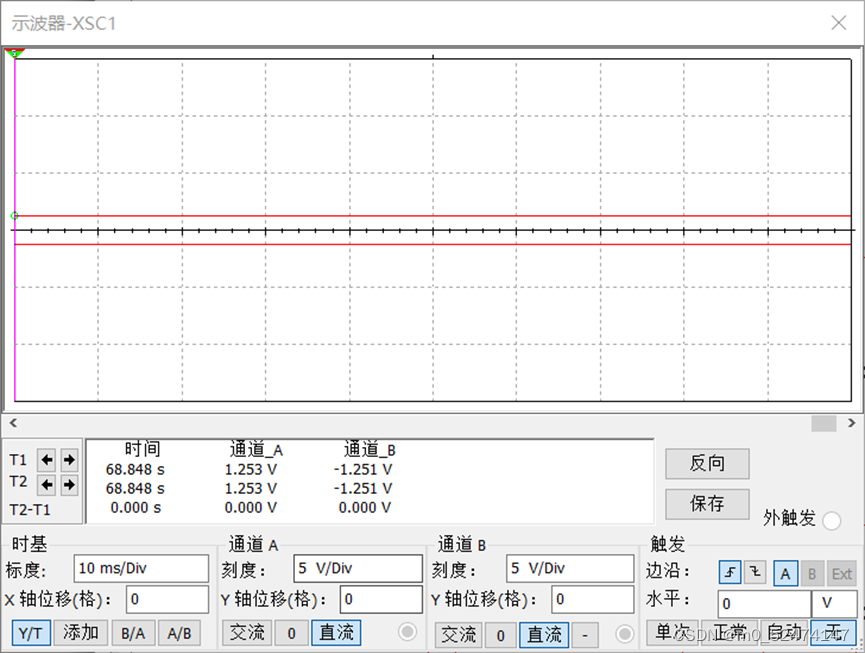865x653 pixels.
Task: Click T1 time value 68.848 s
Action: [x=135, y=470]
